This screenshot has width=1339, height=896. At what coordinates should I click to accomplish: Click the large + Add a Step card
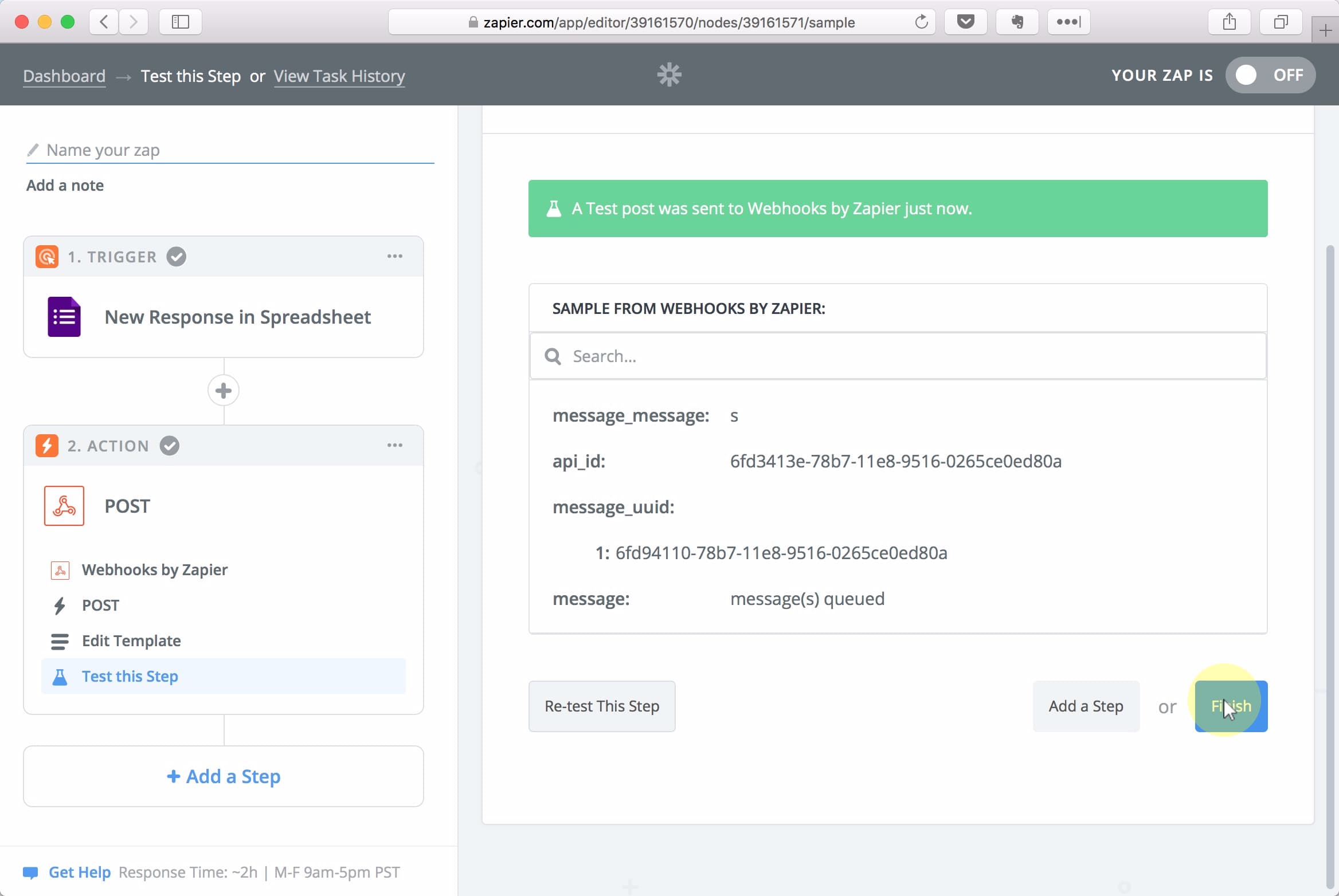pyautogui.click(x=224, y=776)
